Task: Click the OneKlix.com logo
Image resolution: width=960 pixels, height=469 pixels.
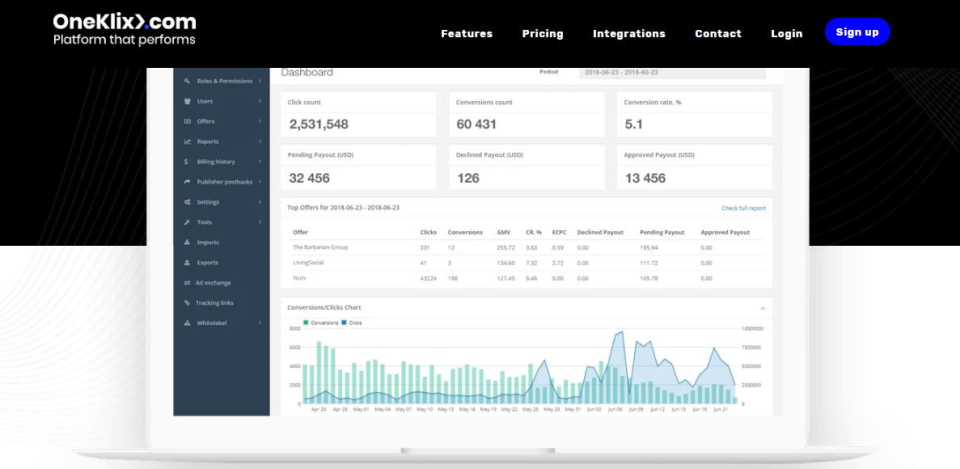Action: [x=124, y=29]
